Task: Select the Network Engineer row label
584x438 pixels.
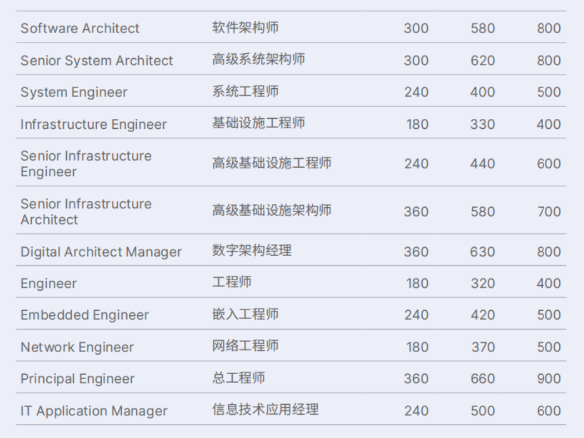Action: 77,347
